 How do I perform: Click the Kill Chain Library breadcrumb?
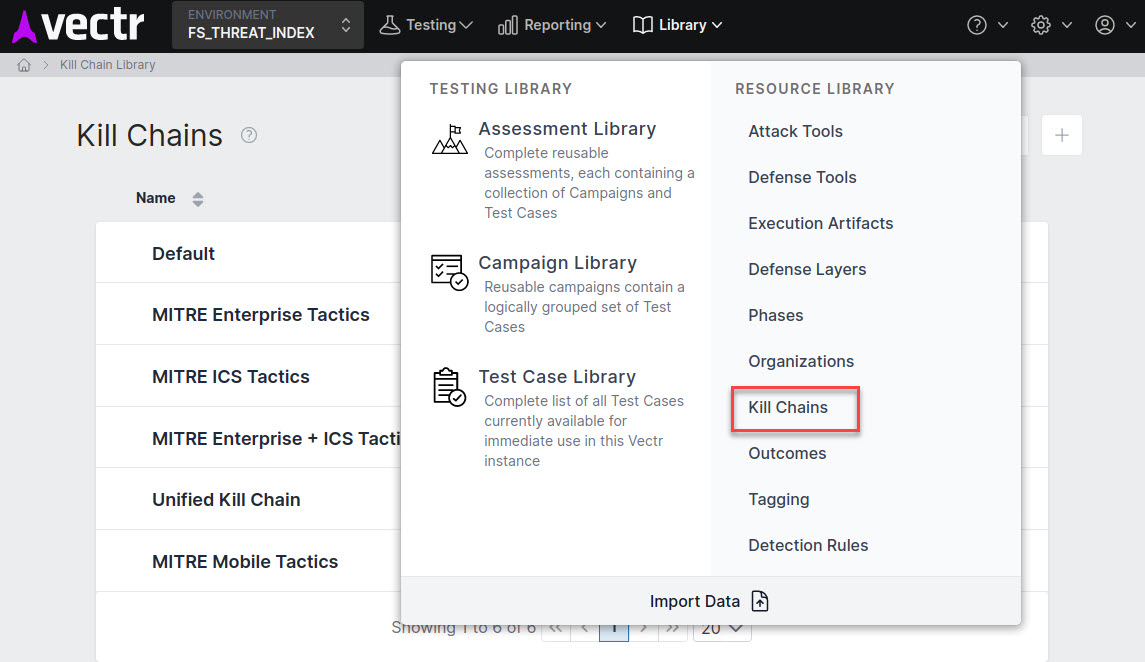coord(107,65)
